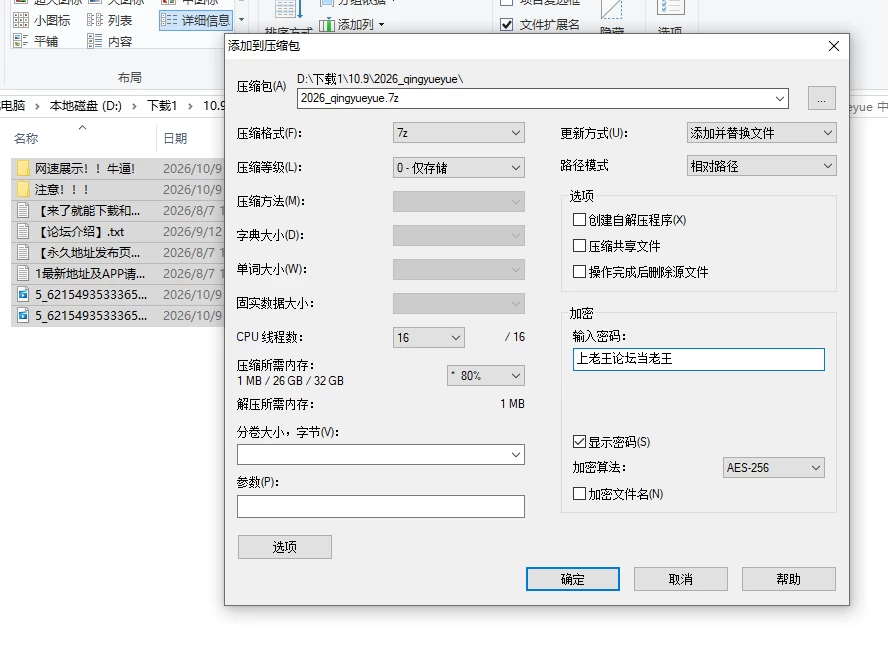Expand the layout gallery arrow beside 详细信息
Viewport: 888px width, 657px height.
click(241, 20)
